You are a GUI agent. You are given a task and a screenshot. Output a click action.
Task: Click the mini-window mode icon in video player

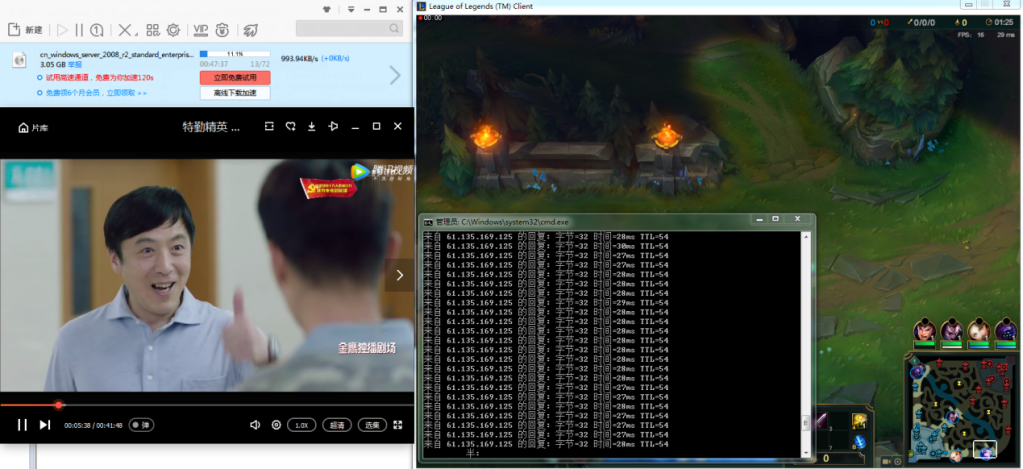tap(269, 127)
